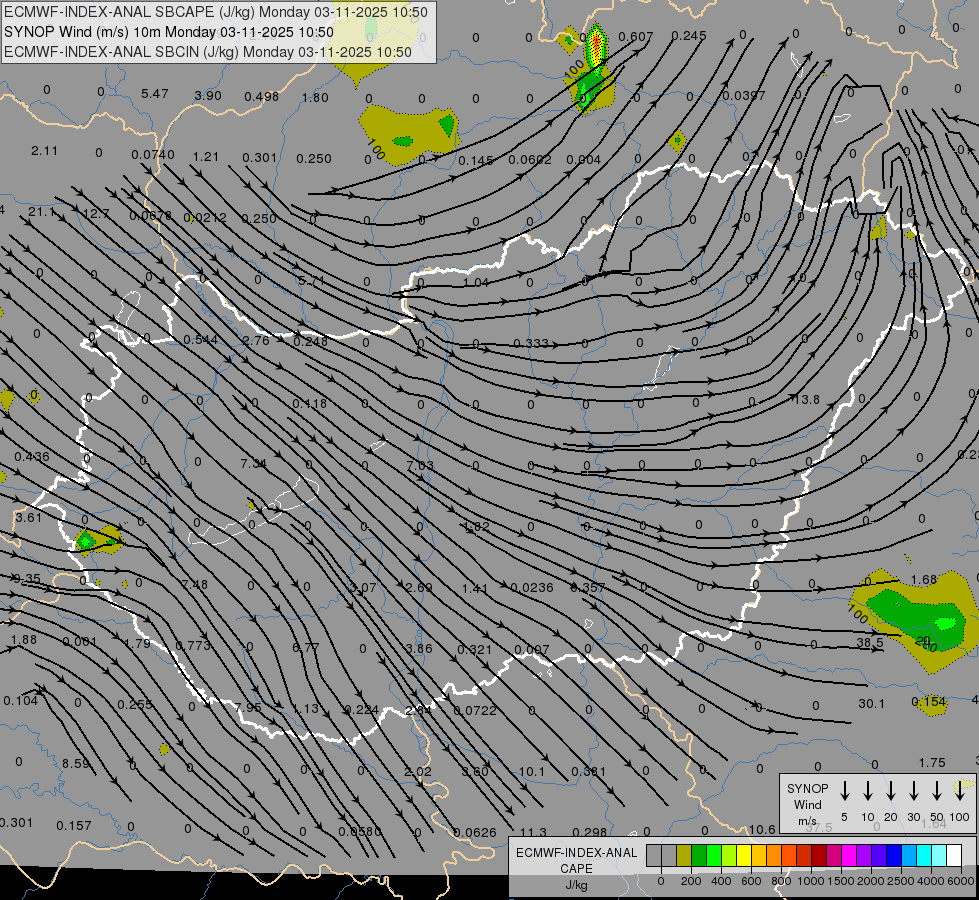Click the SBCIN value 12.7
Screen dimensions: 979x900
(x=96, y=214)
